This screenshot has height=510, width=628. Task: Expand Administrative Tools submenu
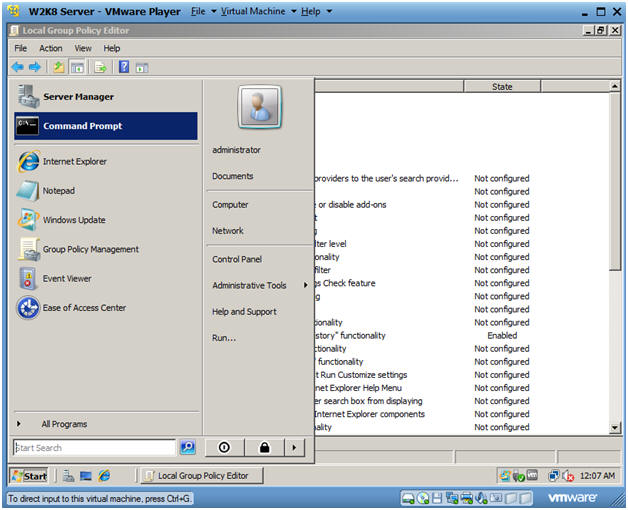pyautogui.click(x=260, y=285)
